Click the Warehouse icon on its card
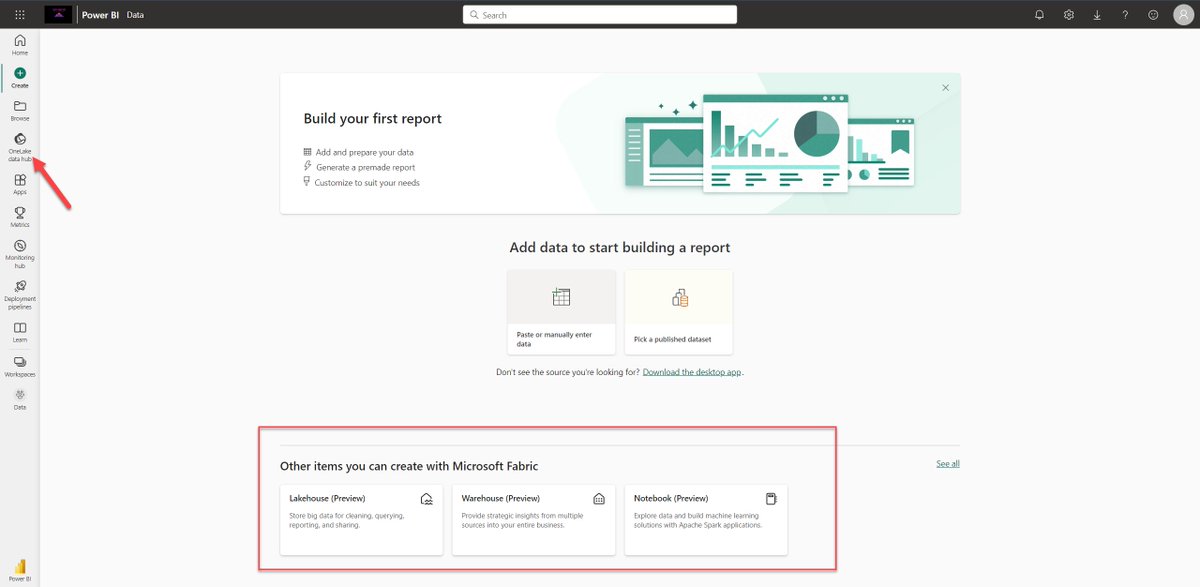 pos(599,498)
